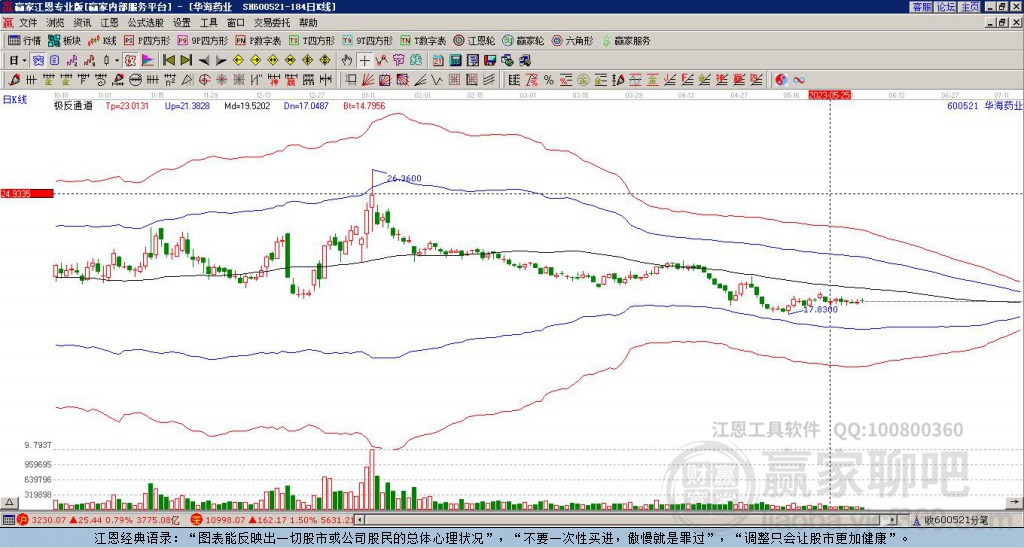Launch the 江恩轮 Gann wheel
This screenshot has height=548, width=1024.
(x=474, y=40)
